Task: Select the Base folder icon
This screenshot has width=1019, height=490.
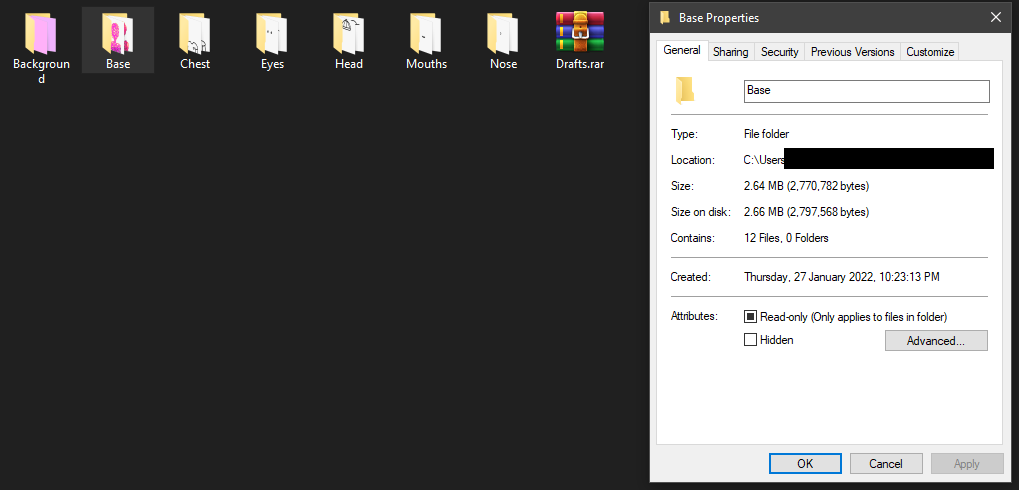Action: (118, 33)
